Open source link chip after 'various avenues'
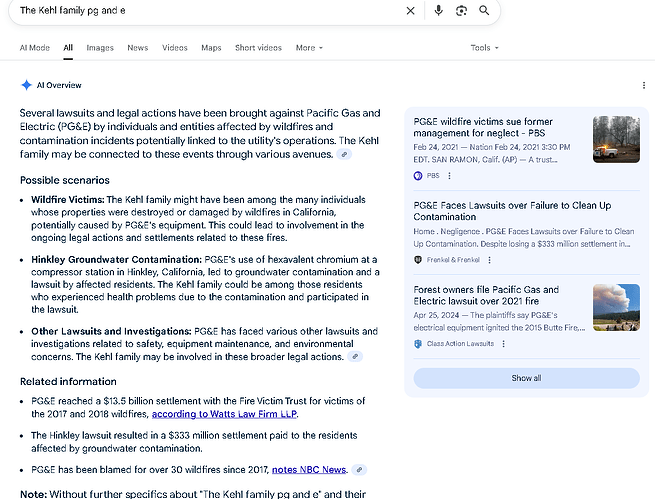 pos(344,155)
